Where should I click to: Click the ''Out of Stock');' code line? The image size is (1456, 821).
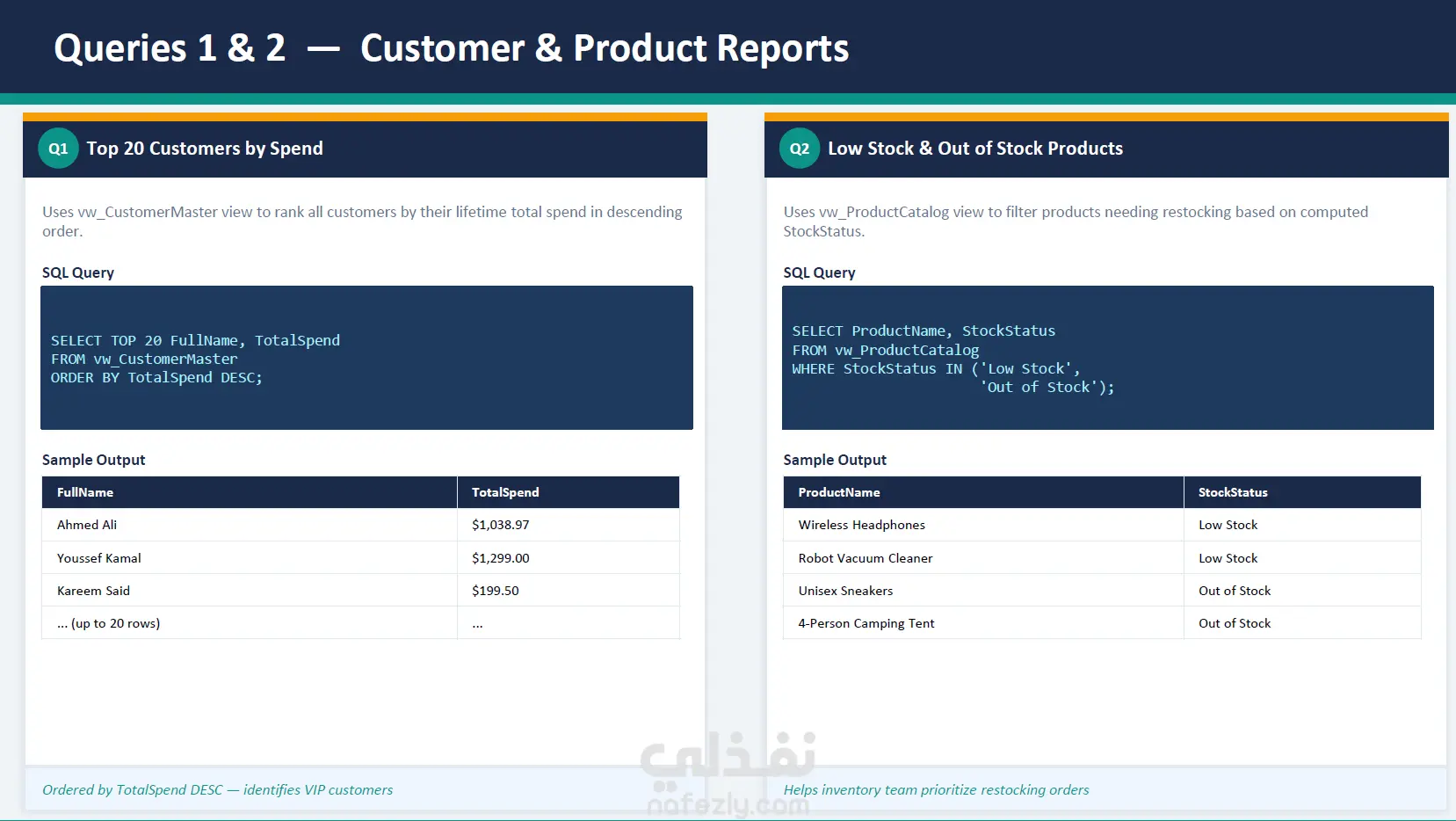coord(1047,387)
